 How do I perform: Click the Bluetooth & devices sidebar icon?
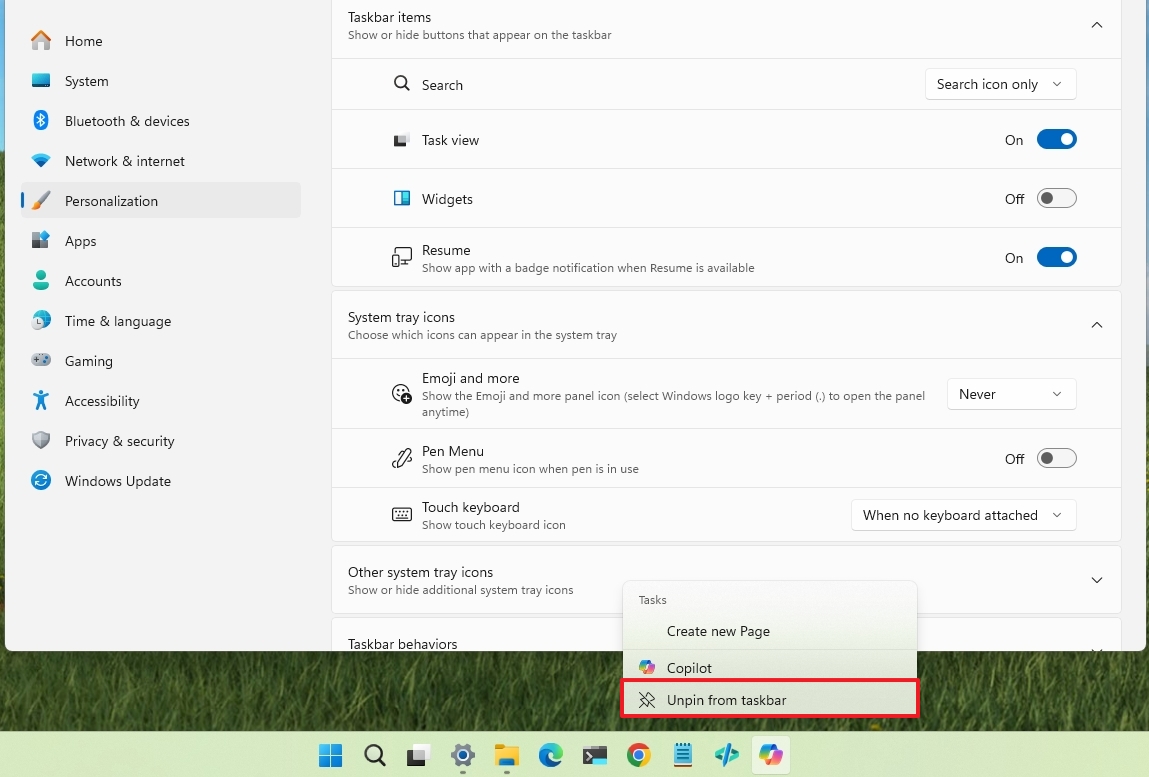40,121
